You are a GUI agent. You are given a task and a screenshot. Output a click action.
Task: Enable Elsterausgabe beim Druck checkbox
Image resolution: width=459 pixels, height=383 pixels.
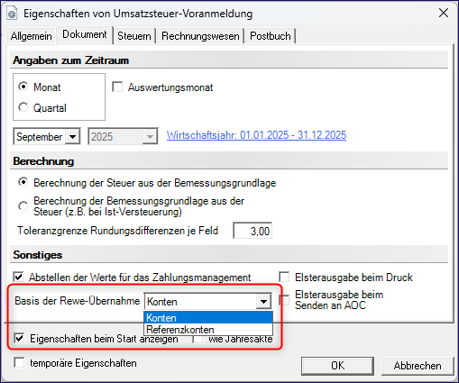(x=284, y=277)
